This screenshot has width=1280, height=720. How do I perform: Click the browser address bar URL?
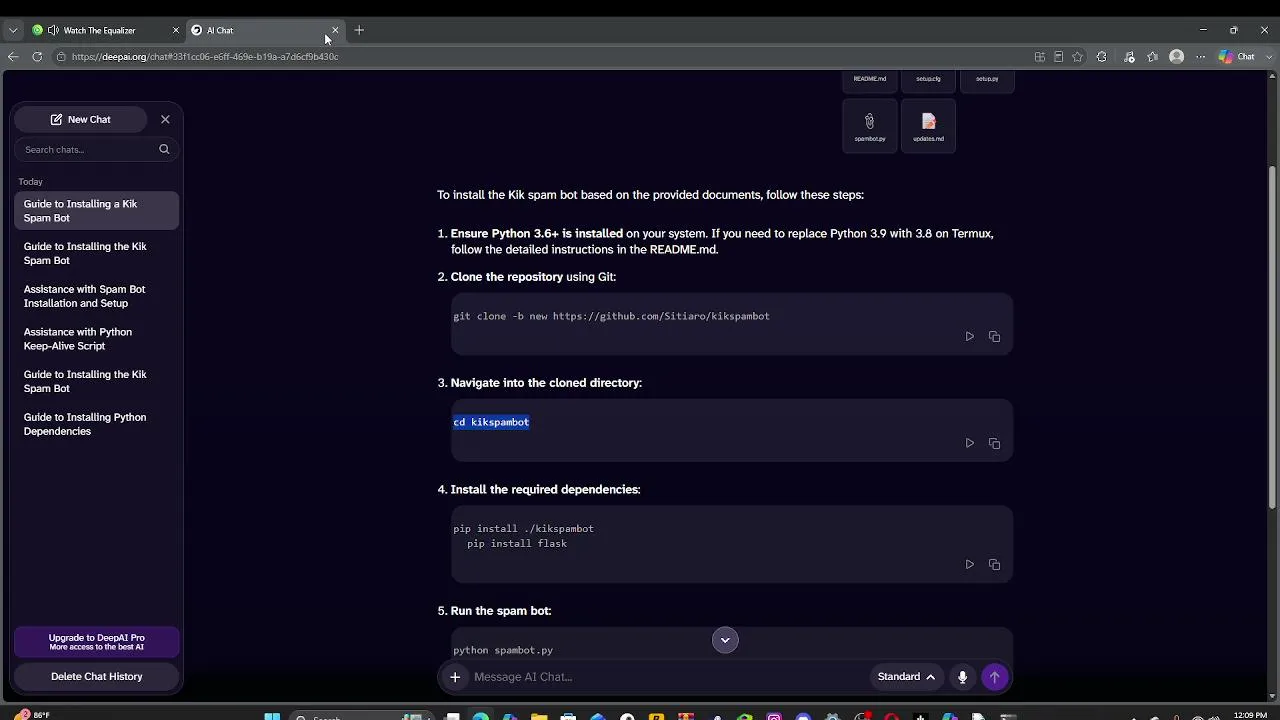pos(205,57)
